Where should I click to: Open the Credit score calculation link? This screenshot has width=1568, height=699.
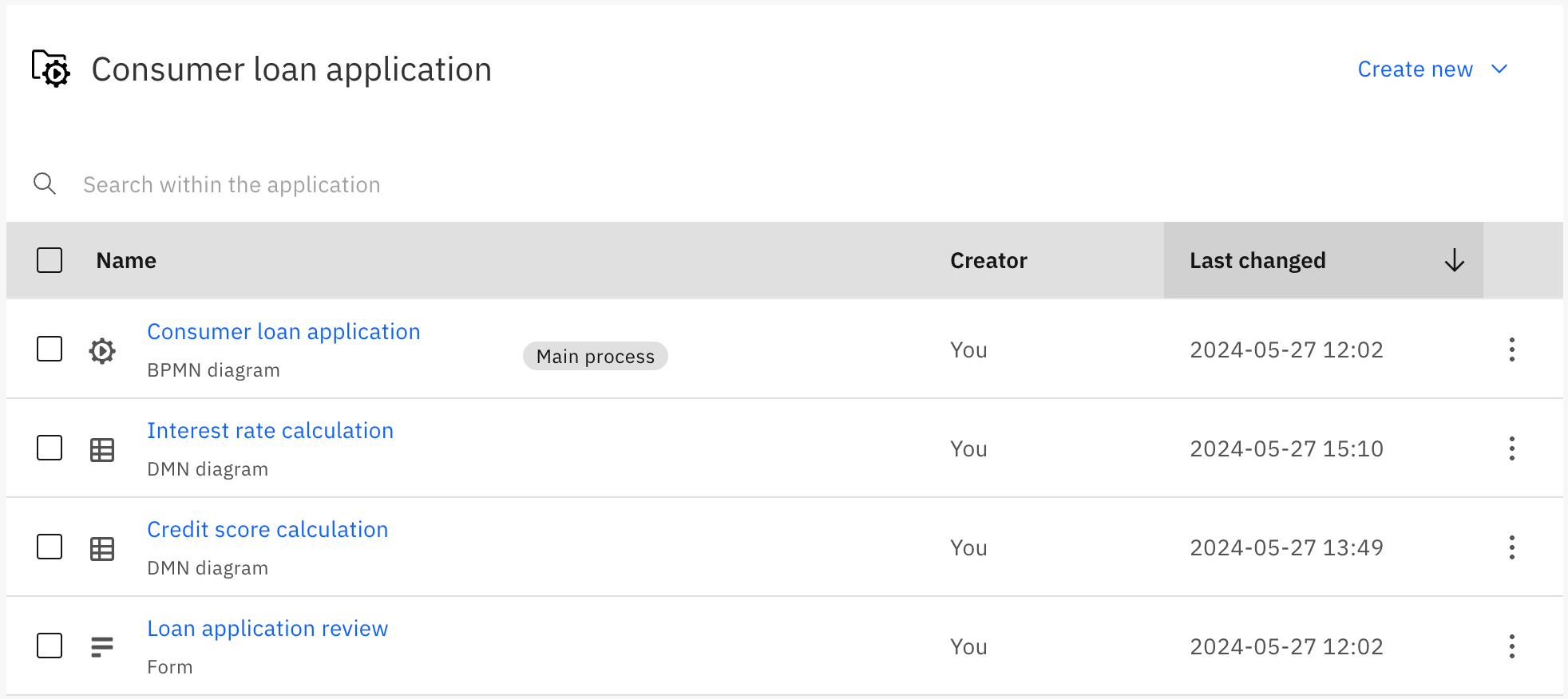click(x=267, y=530)
